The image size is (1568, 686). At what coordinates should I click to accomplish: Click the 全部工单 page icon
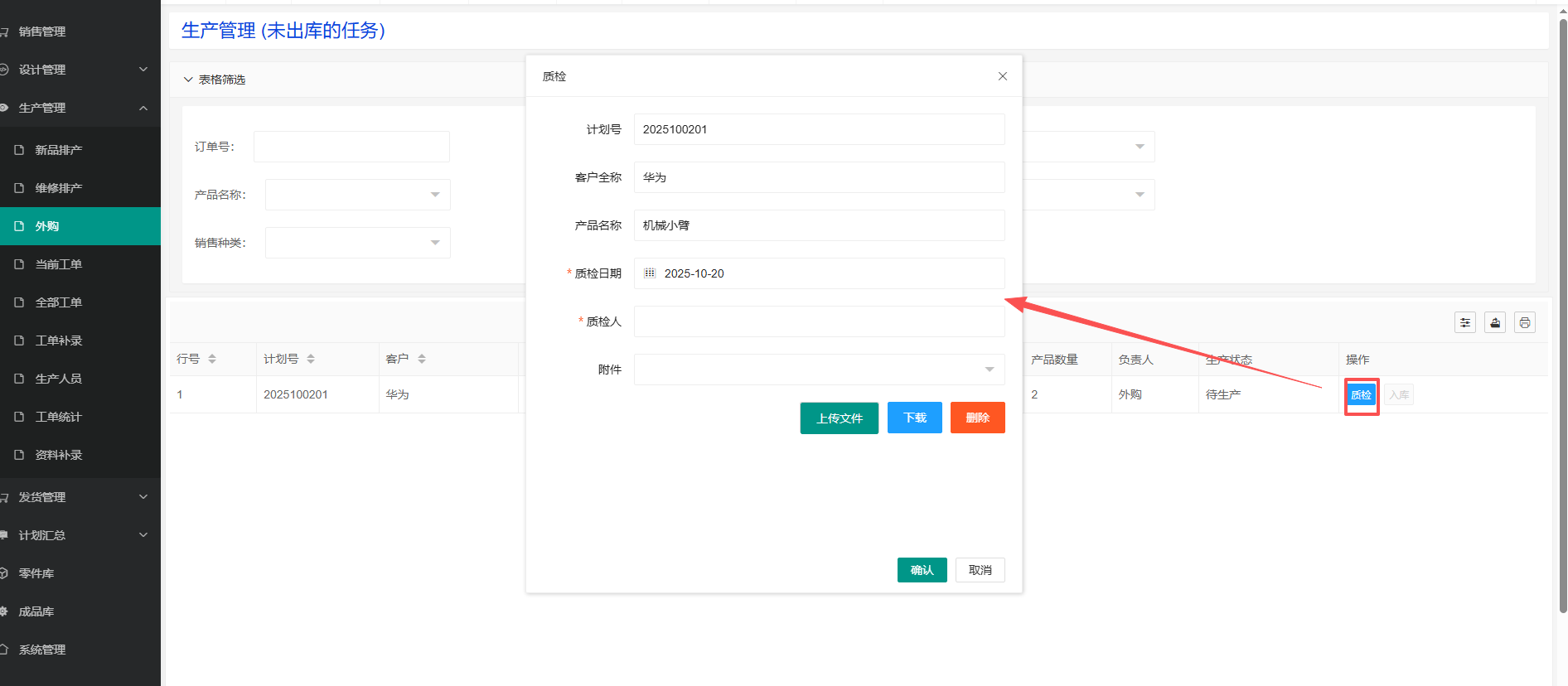click(19, 302)
